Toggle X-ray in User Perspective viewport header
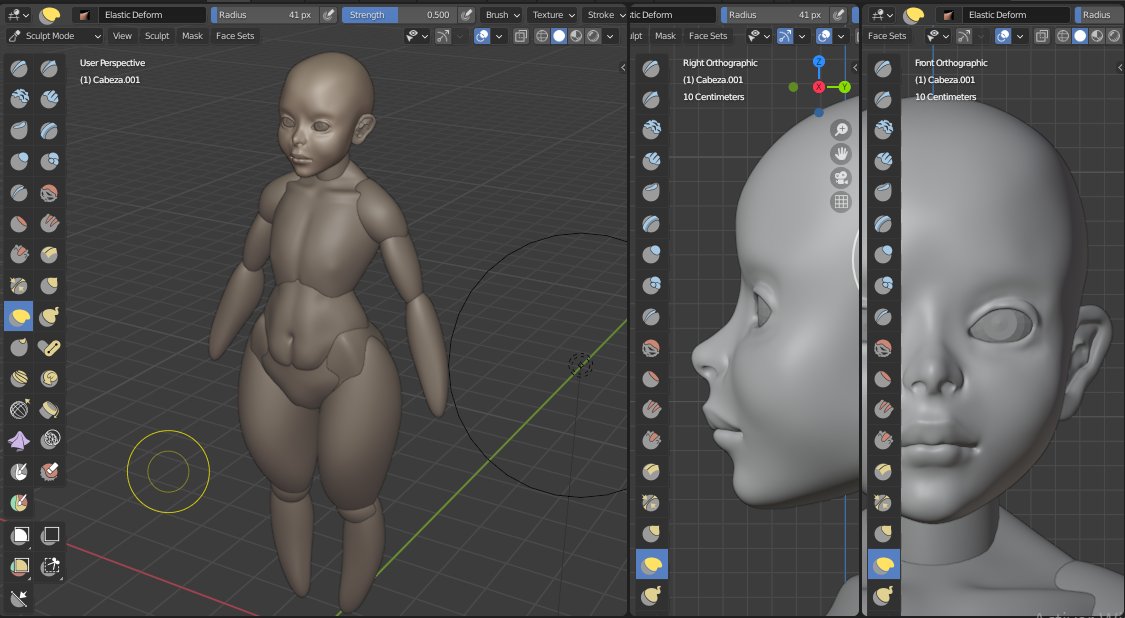The image size is (1125, 618). coord(522,36)
